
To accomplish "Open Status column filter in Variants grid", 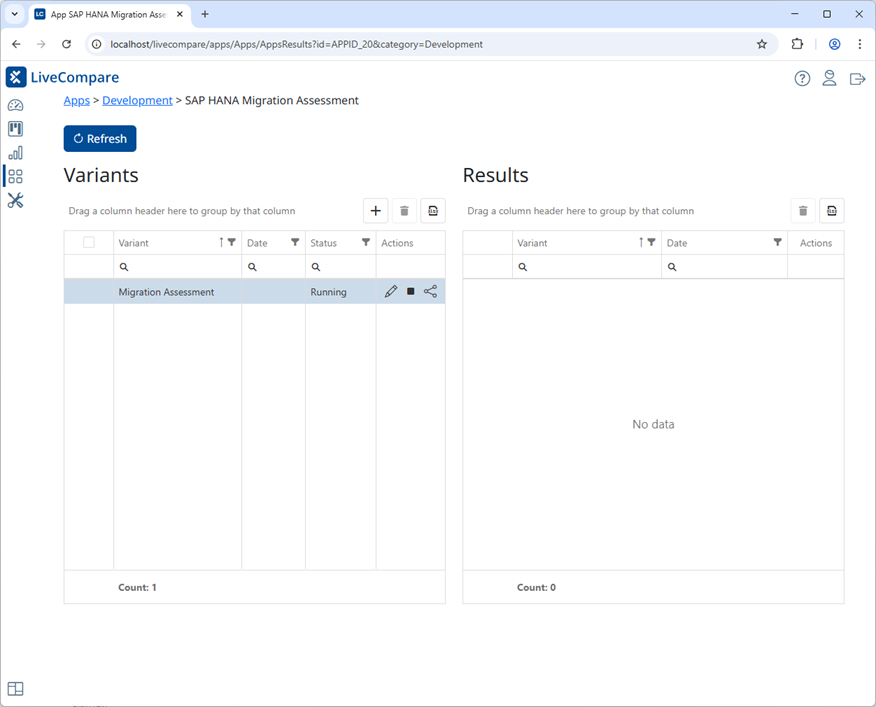I will 366,242.
